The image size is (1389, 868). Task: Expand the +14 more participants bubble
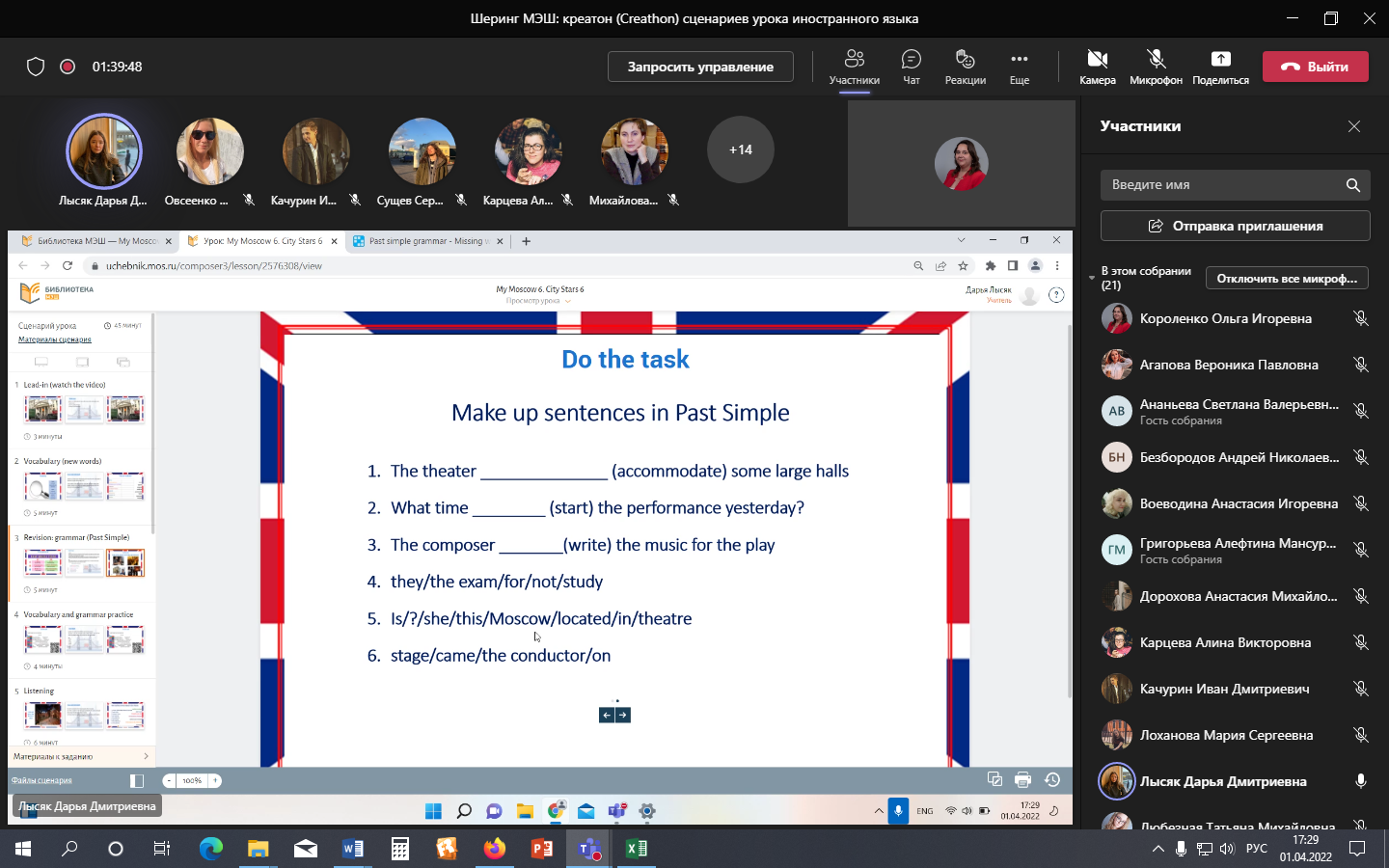[740, 149]
